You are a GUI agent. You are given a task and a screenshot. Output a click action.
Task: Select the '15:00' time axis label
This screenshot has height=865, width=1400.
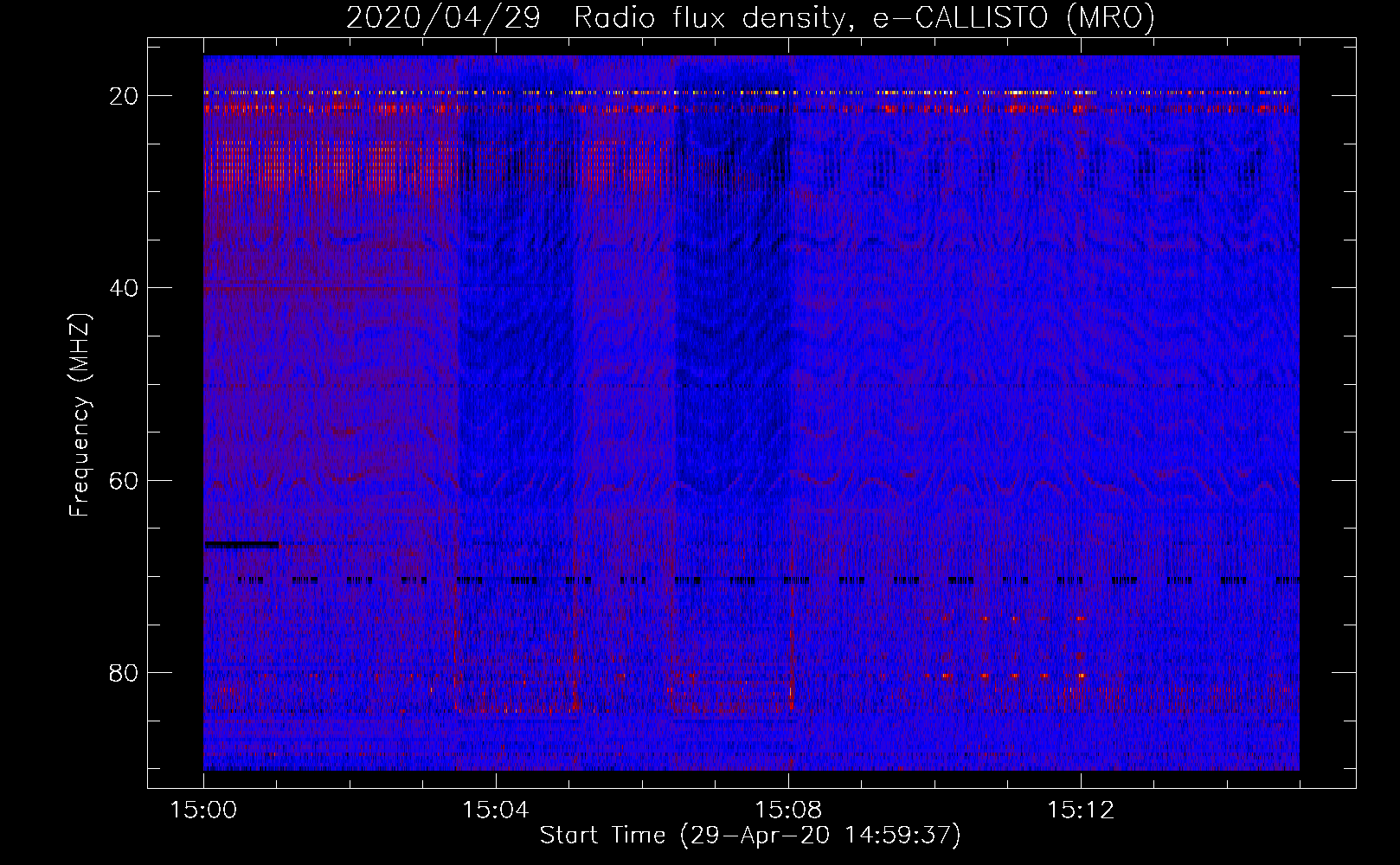[x=203, y=811]
